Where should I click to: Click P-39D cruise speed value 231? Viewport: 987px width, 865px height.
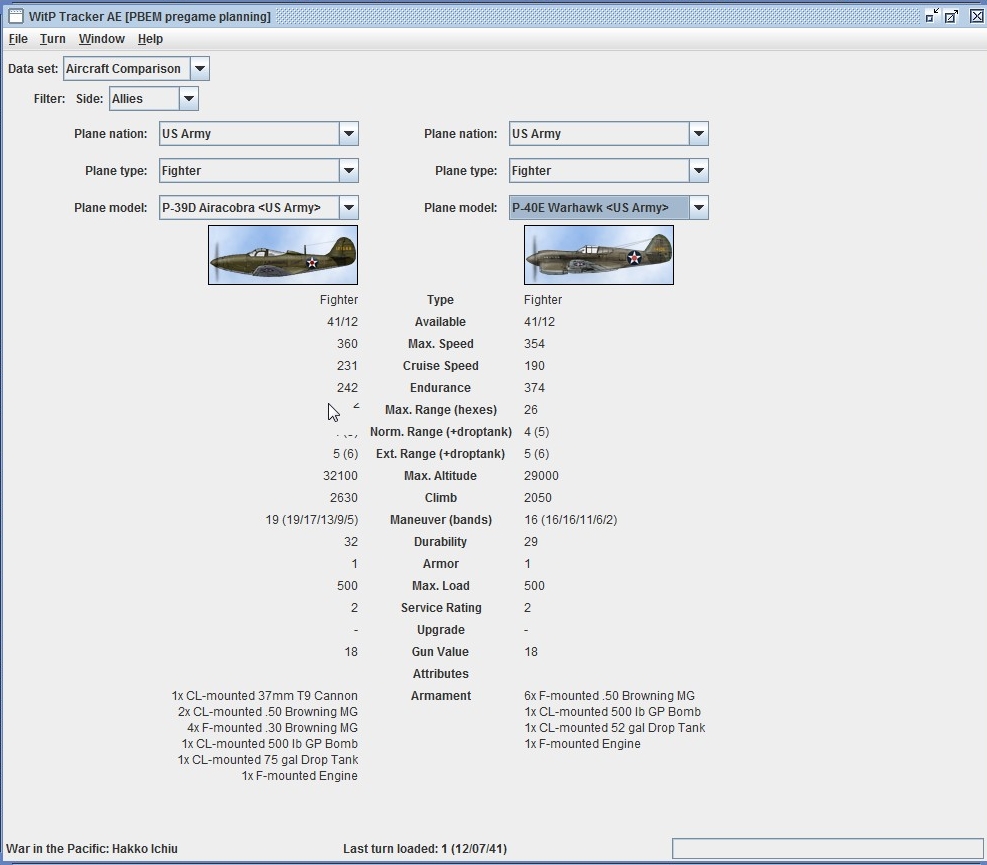[x=347, y=366]
